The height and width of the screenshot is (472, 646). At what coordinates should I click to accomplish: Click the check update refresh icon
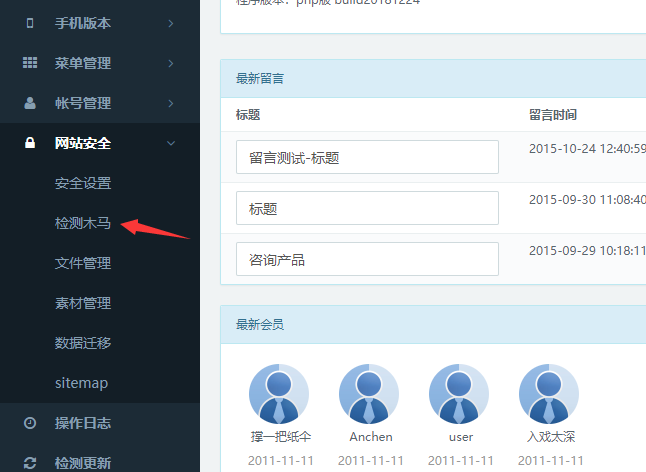30,463
